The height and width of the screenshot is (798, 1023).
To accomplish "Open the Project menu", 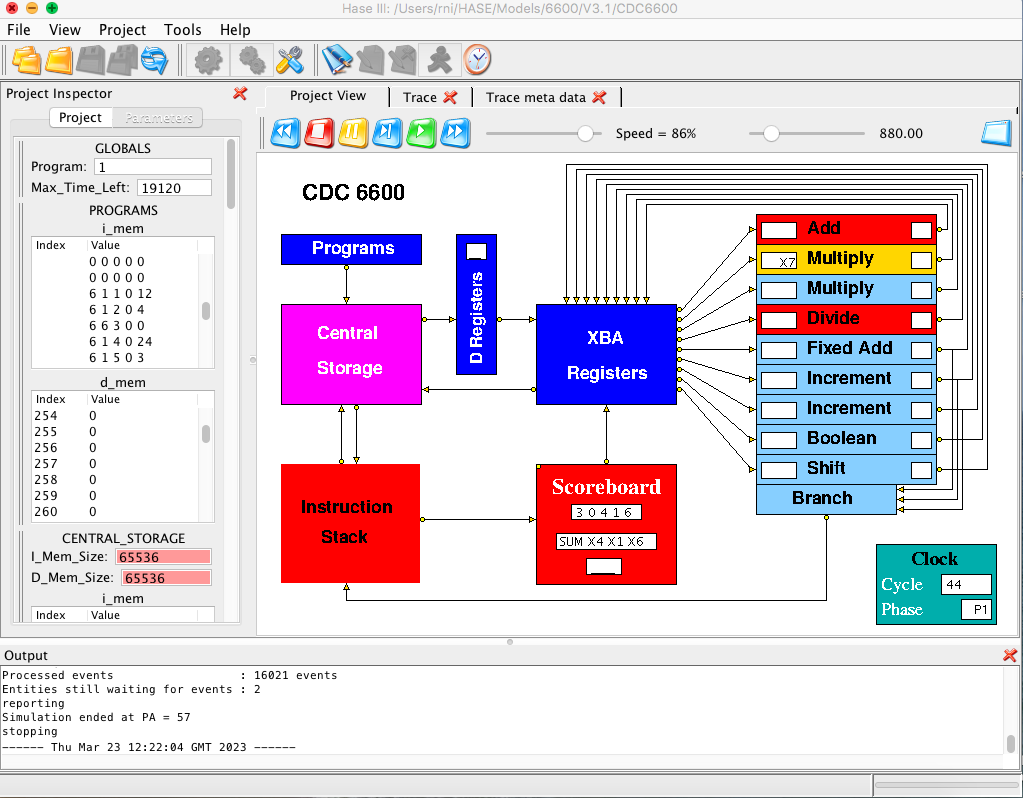I will (x=122, y=30).
